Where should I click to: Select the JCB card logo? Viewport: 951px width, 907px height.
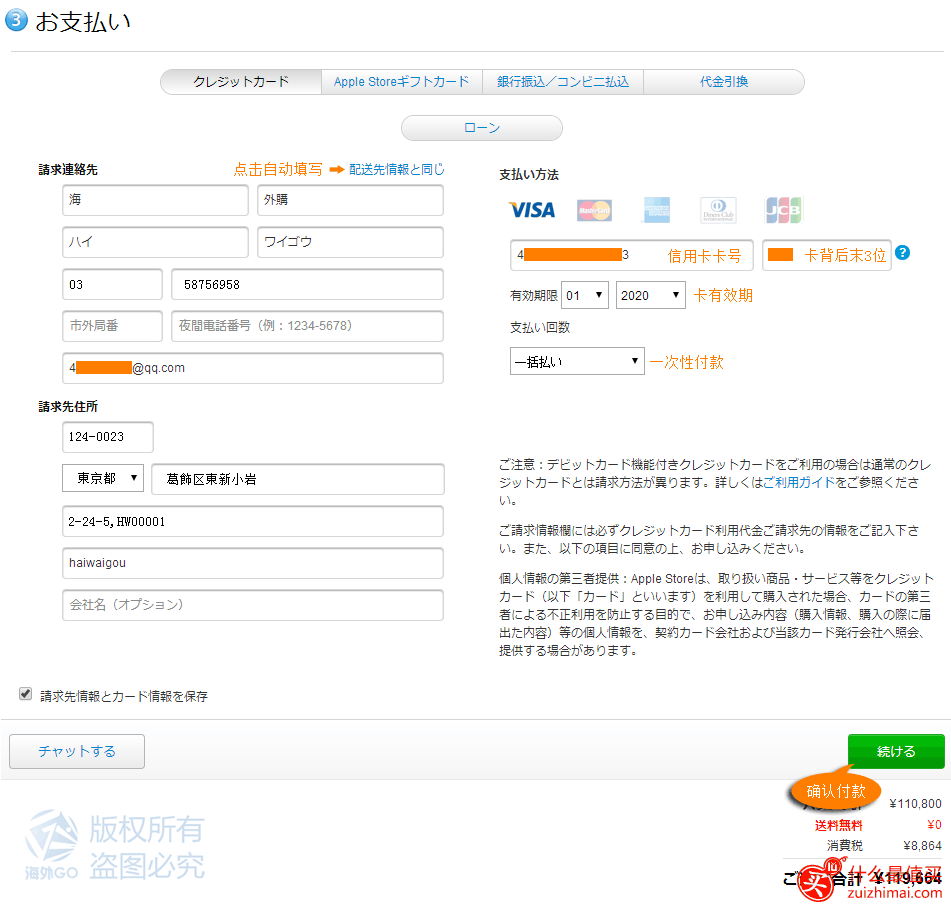tap(783, 210)
